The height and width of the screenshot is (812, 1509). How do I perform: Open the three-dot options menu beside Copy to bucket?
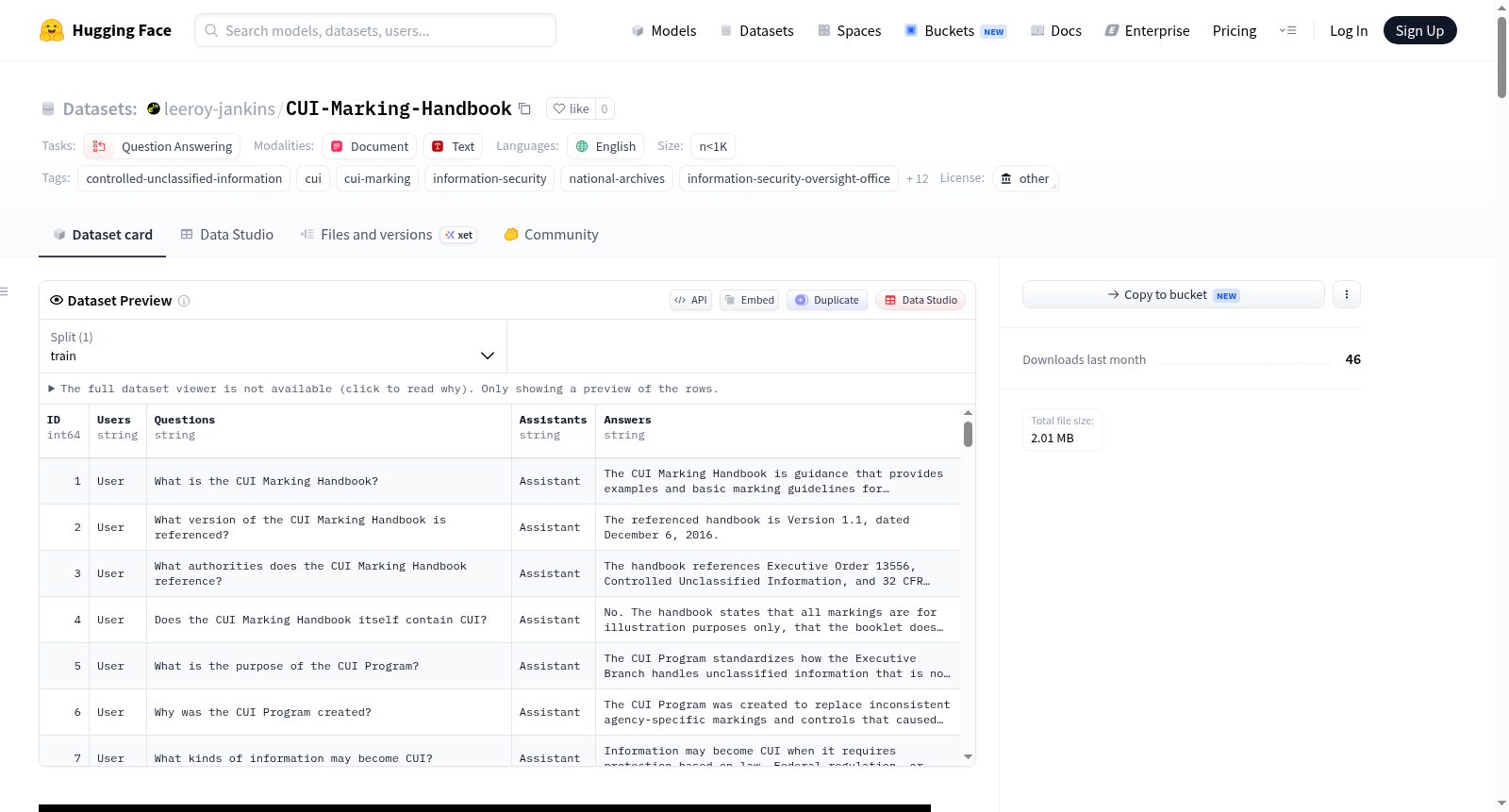(x=1346, y=294)
